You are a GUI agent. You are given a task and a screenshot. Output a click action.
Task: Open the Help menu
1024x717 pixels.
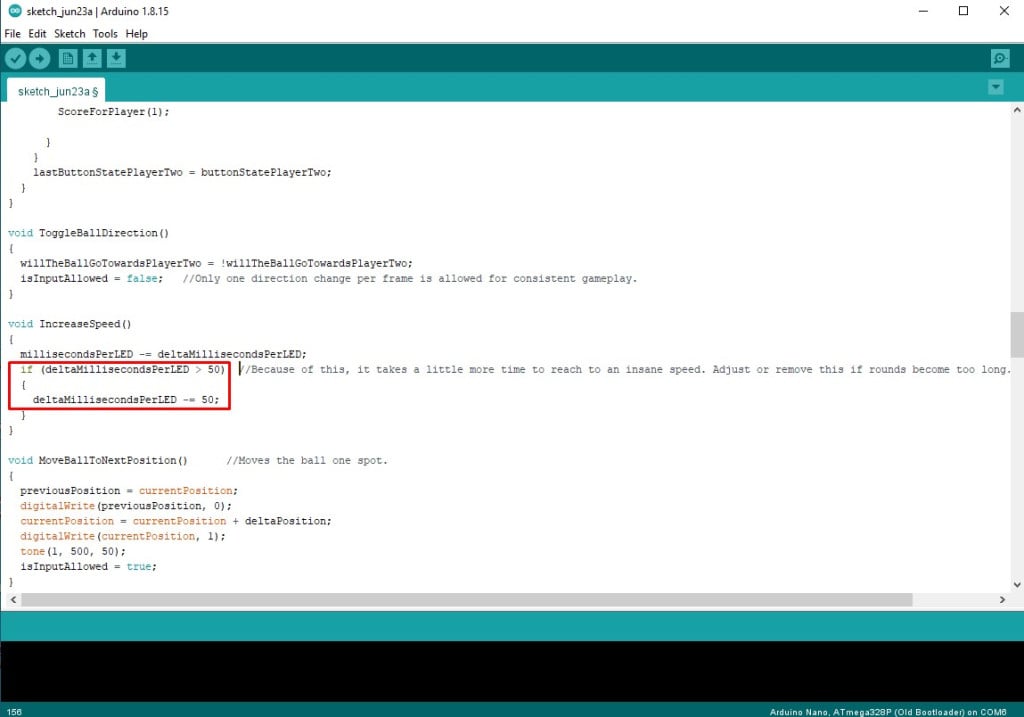click(x=137, y=33)
